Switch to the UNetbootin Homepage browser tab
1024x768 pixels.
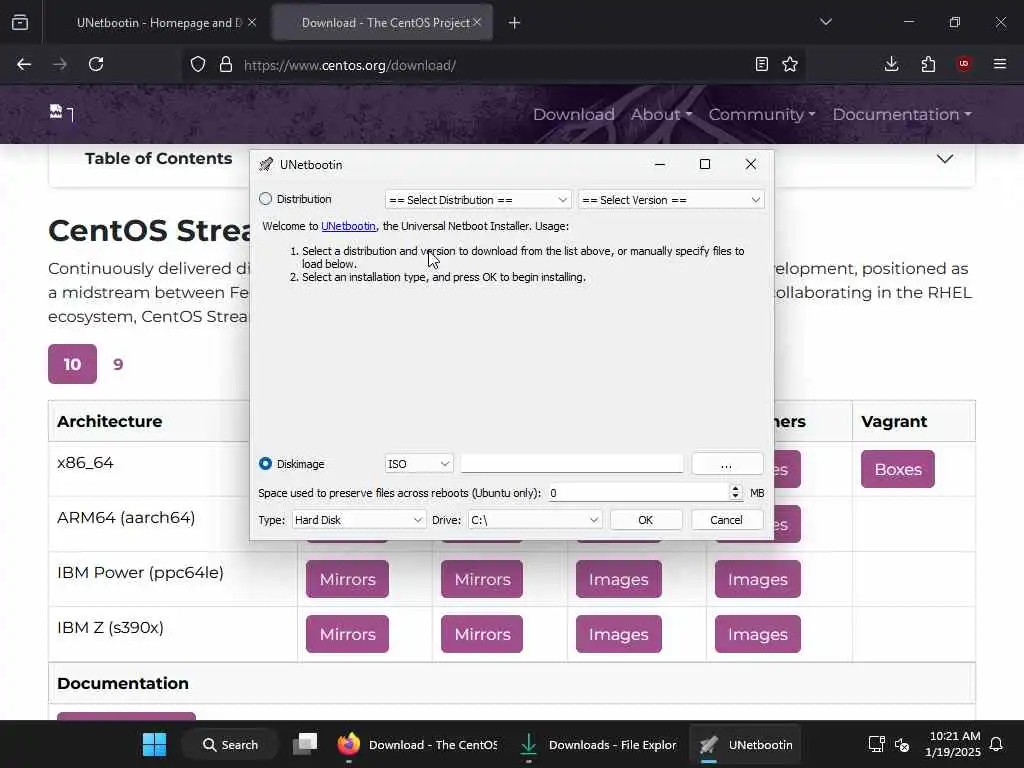point(159,23)
